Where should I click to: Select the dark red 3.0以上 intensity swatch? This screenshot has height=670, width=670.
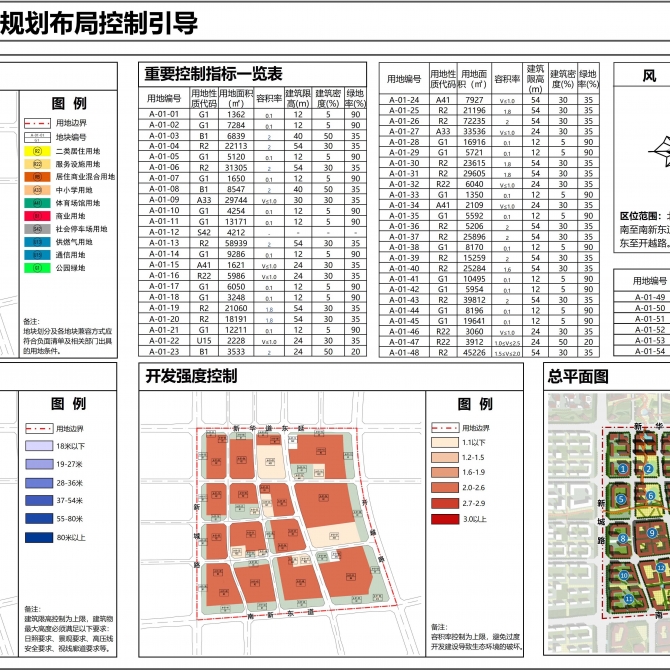(442, 519)
